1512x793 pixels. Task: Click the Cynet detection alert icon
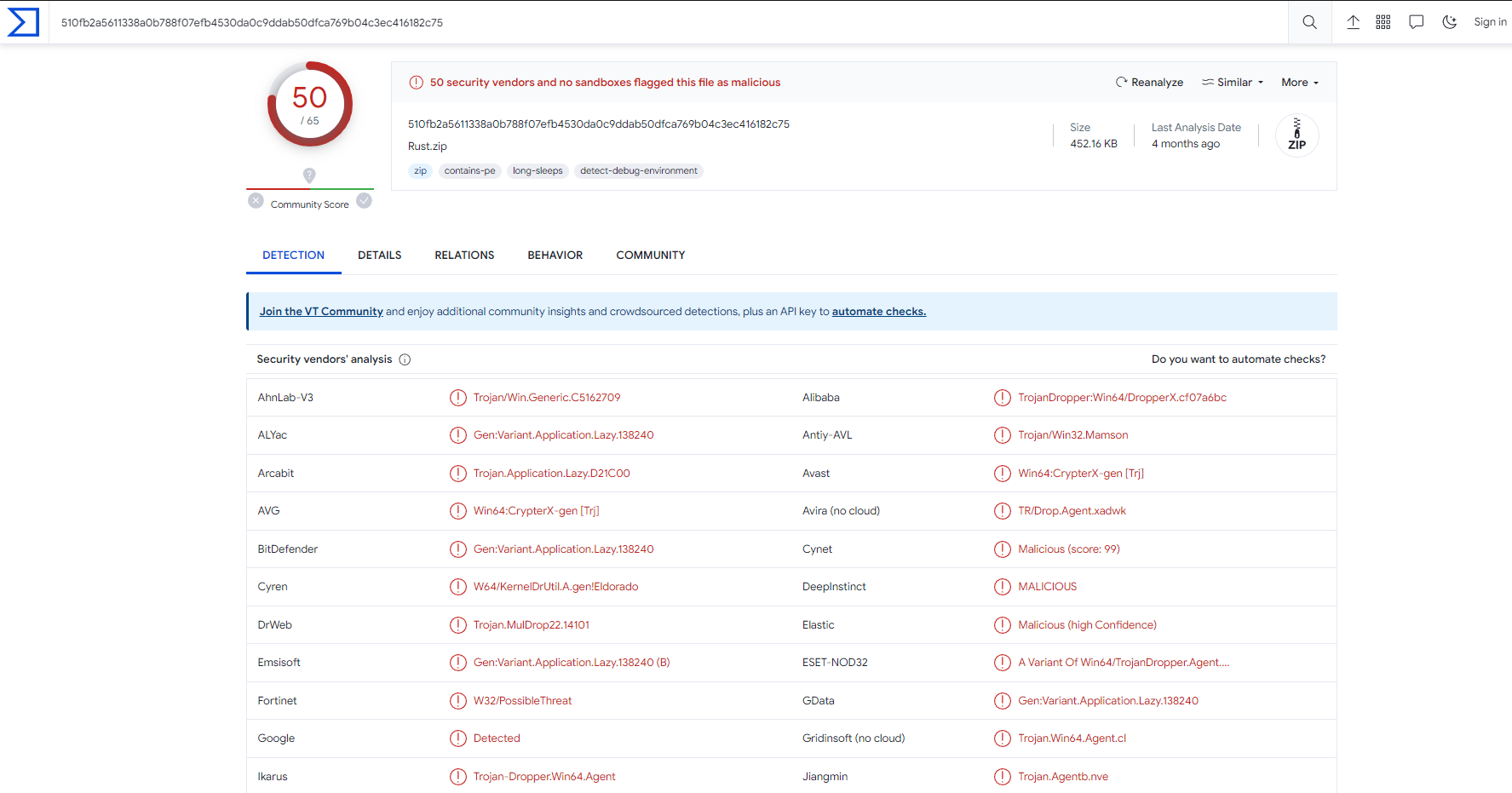click(1003, 549)
